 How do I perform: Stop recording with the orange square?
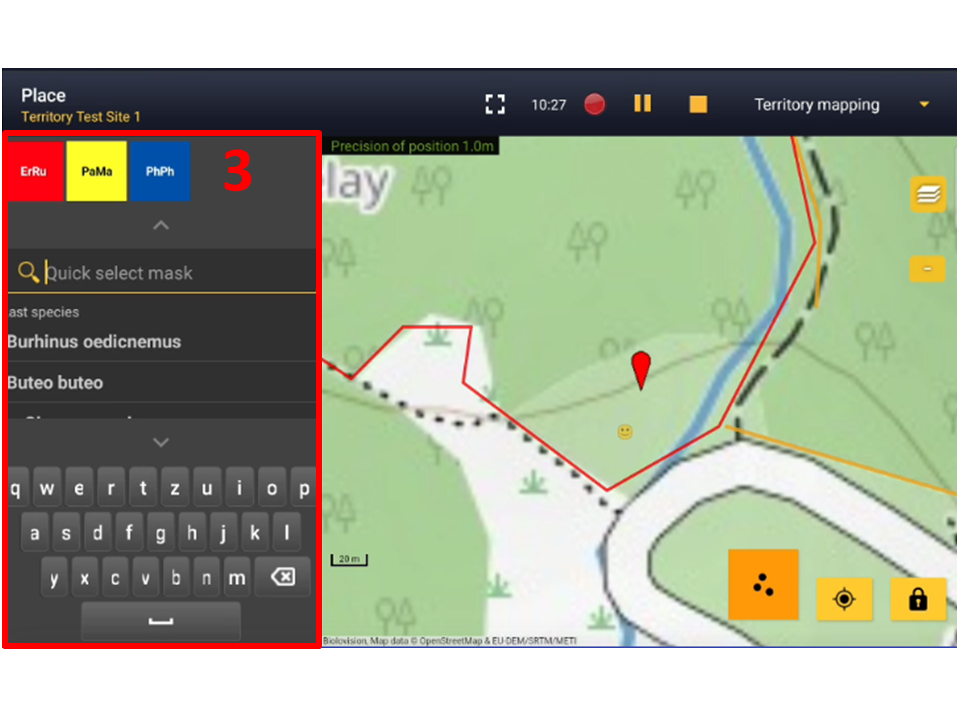(698, 104)
